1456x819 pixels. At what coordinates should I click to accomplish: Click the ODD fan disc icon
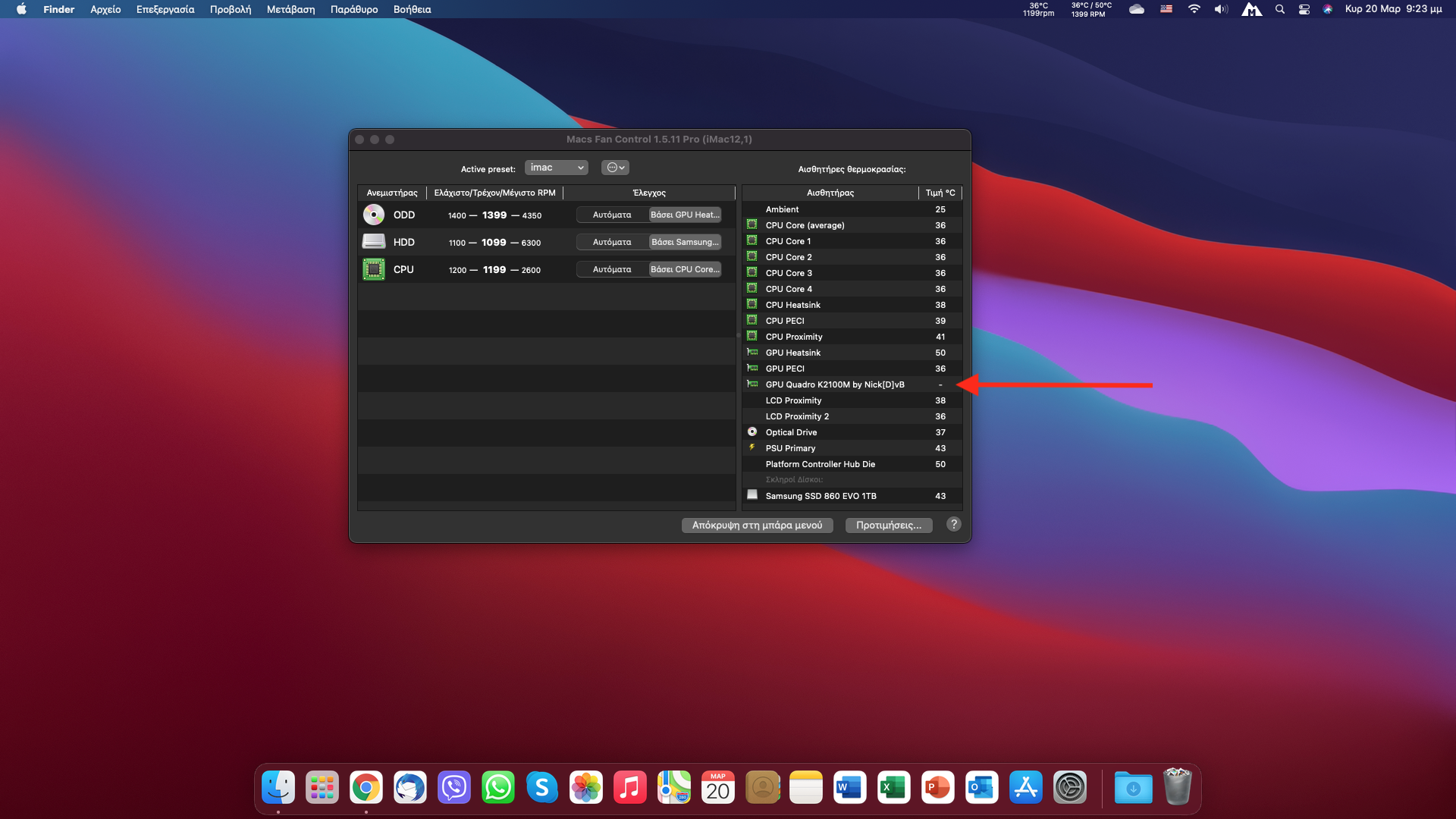pos(373,215)
